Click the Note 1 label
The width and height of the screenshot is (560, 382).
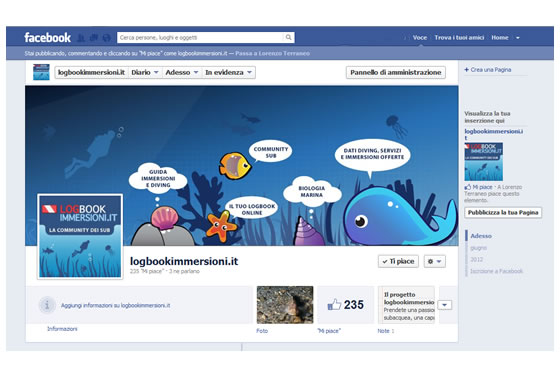386,331
